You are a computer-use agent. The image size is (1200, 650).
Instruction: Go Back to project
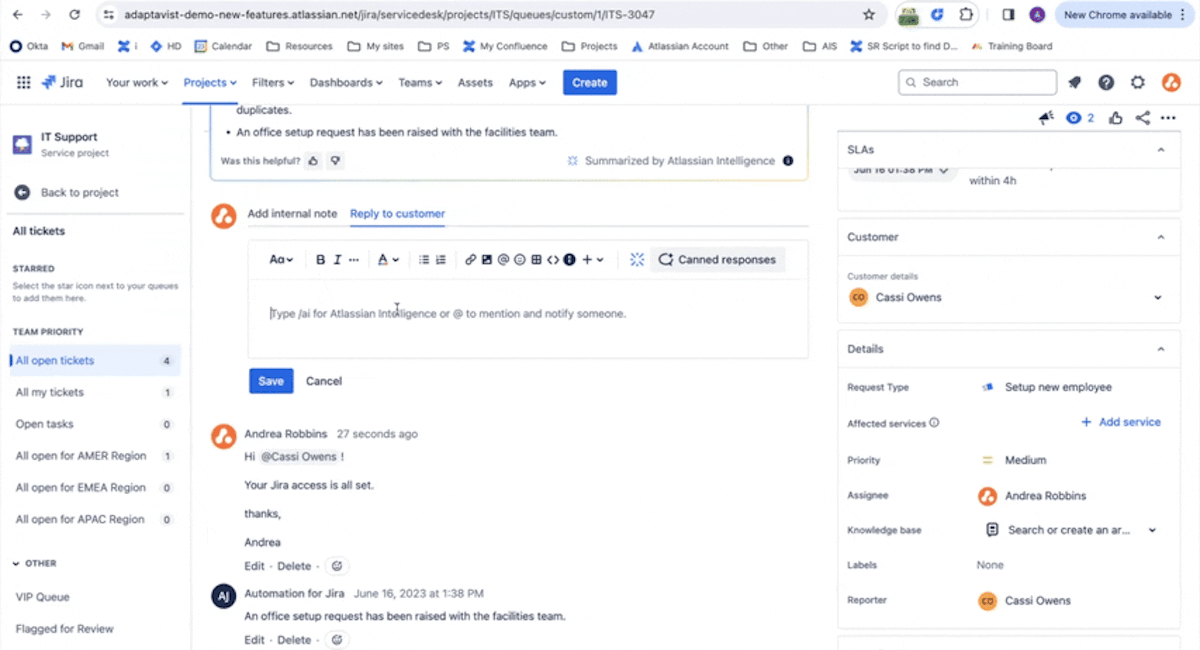point(67,193)
